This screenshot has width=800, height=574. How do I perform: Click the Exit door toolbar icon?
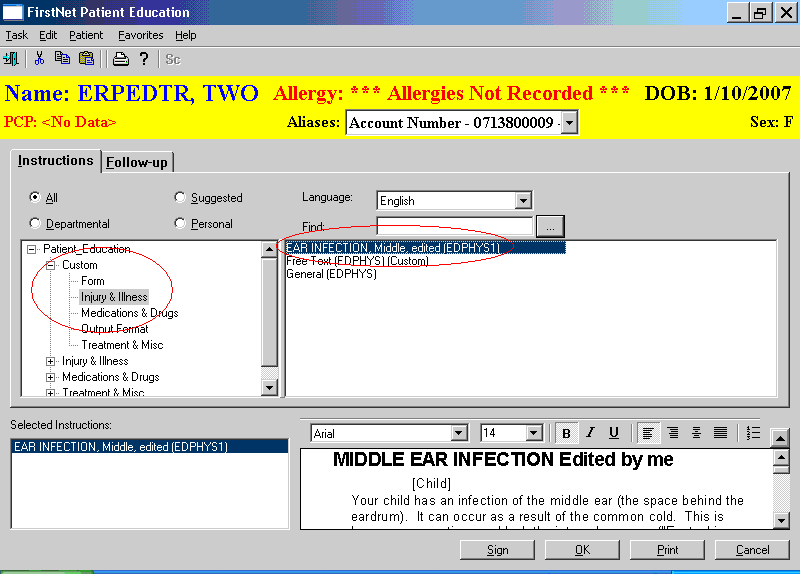(11, 59)
